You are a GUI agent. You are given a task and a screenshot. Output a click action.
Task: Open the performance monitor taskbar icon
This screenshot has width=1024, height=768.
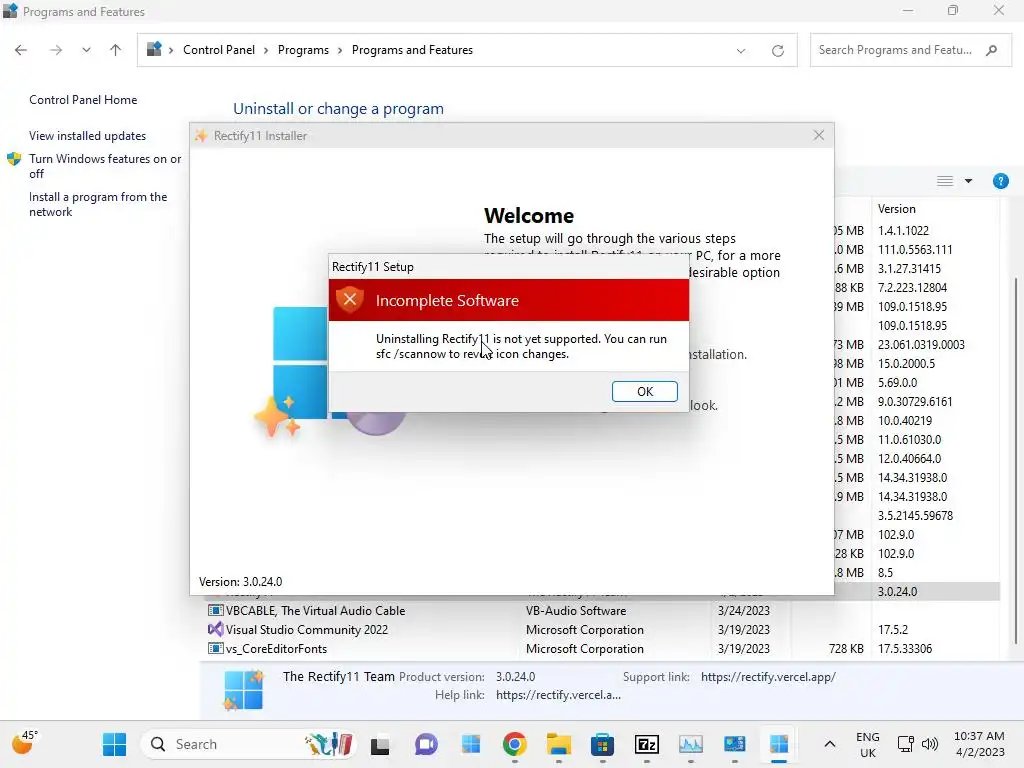coord(690,744)
